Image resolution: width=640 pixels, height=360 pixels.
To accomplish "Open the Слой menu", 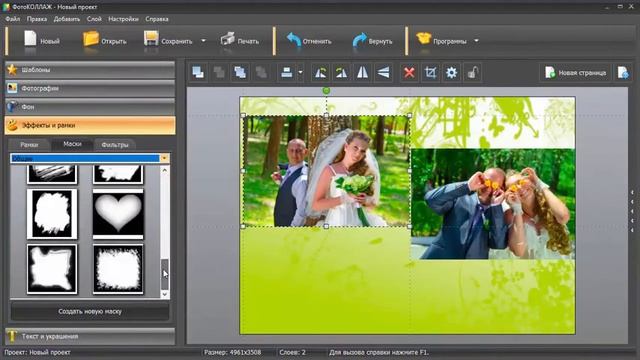I will pyautogui.click(x=94, y=19).
